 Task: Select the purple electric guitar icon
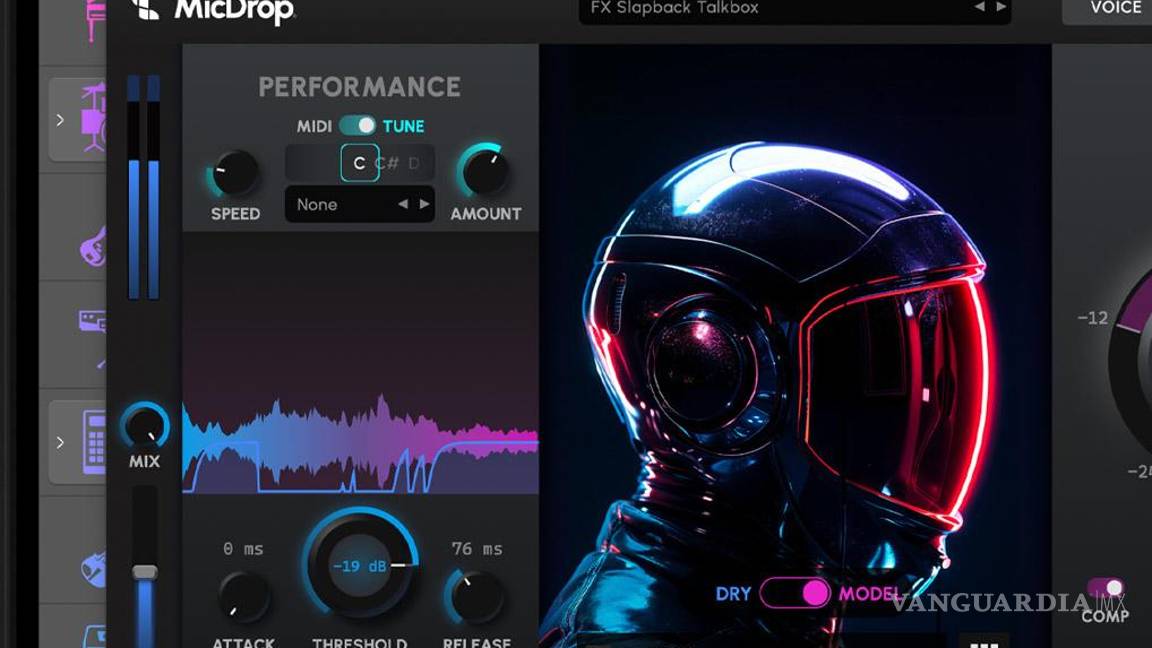tap(93, 245)
